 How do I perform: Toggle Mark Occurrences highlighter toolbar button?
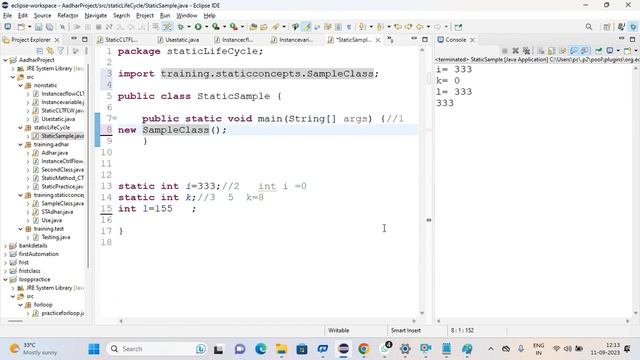tap(307, 27)
